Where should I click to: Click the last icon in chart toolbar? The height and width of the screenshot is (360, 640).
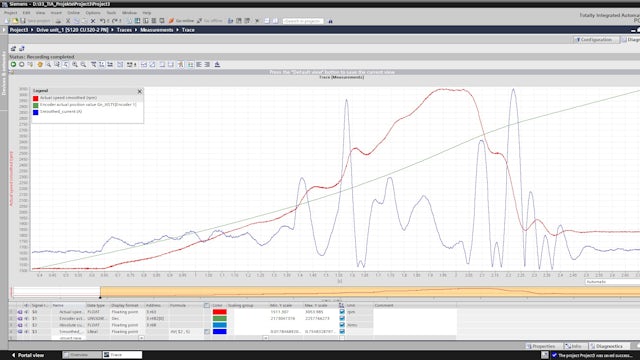tap(217, 64)
